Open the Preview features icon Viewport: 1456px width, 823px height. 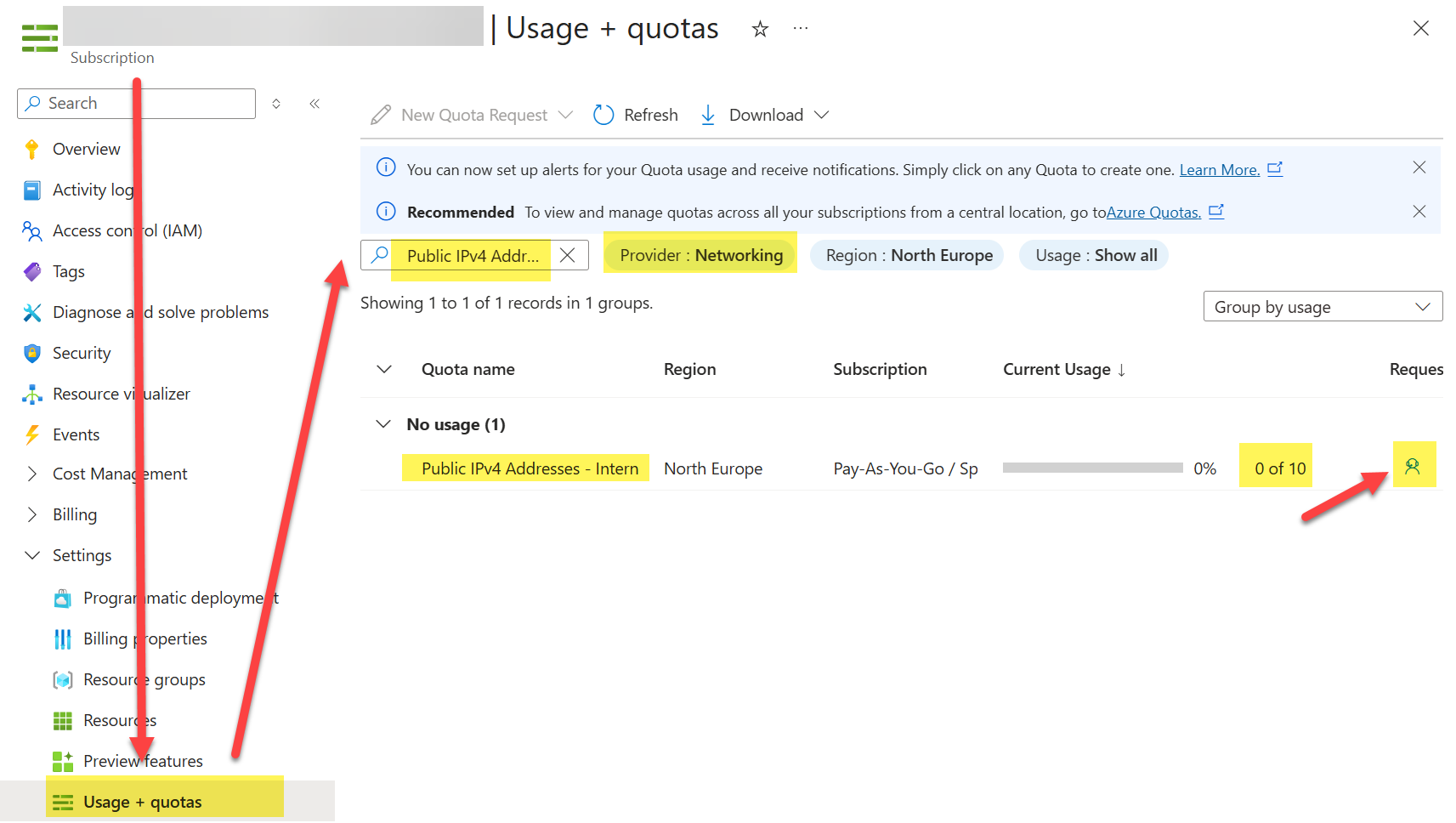click(x=63, y=762)
